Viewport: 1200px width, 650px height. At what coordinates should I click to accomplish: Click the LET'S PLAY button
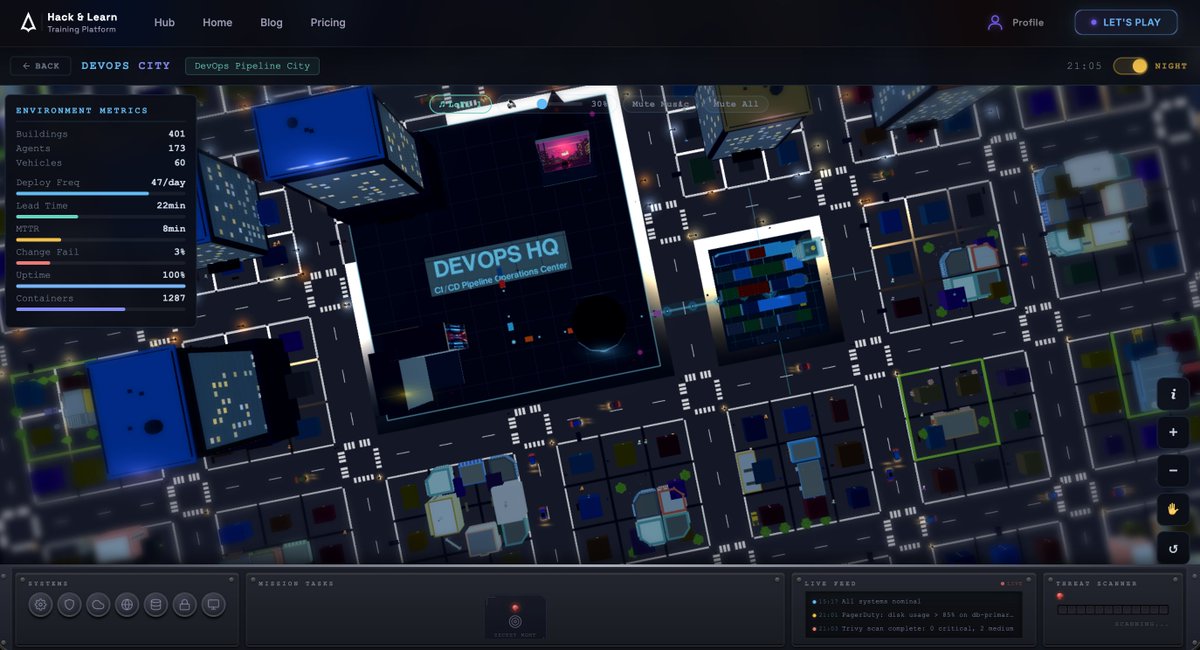(1126, 22)
